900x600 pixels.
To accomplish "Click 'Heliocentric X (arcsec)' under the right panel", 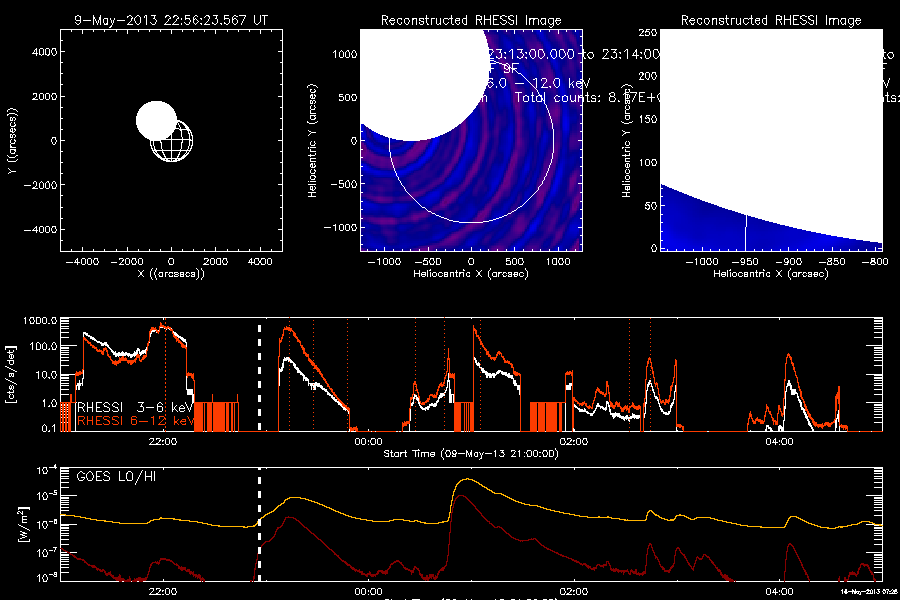I will [771, 274].
